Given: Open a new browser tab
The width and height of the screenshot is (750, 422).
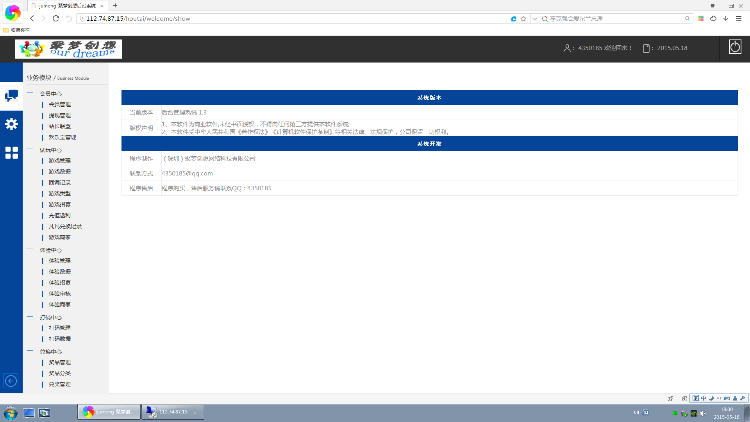Looking at the screenshot, I should (115, 5).
